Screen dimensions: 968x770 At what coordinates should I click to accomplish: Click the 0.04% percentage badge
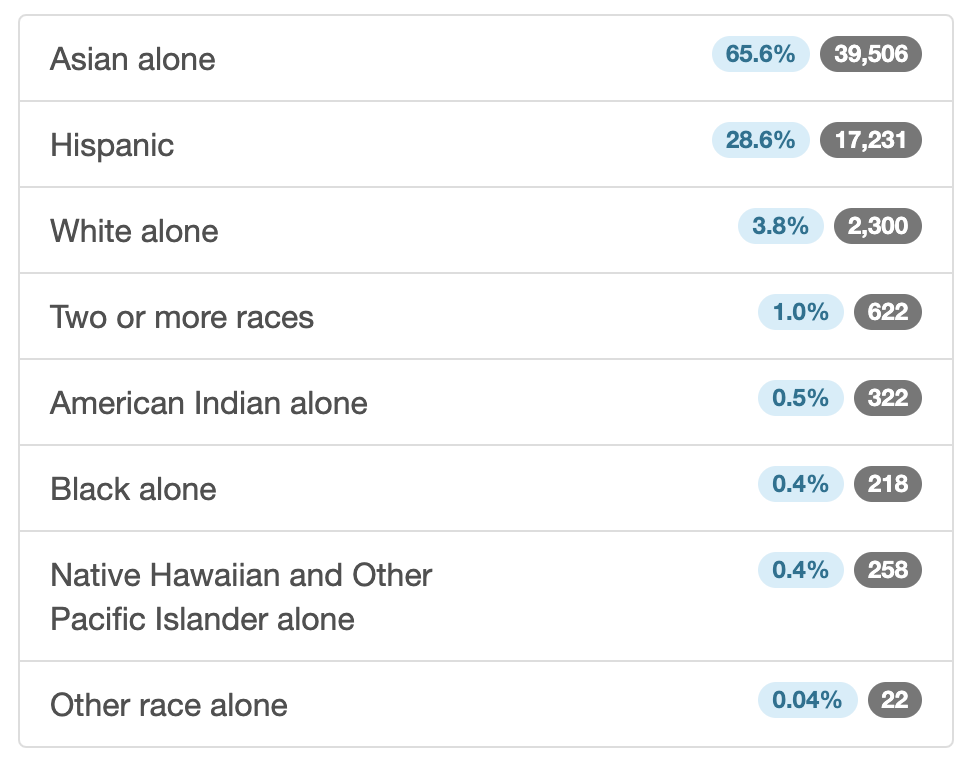tap(807, 700)
